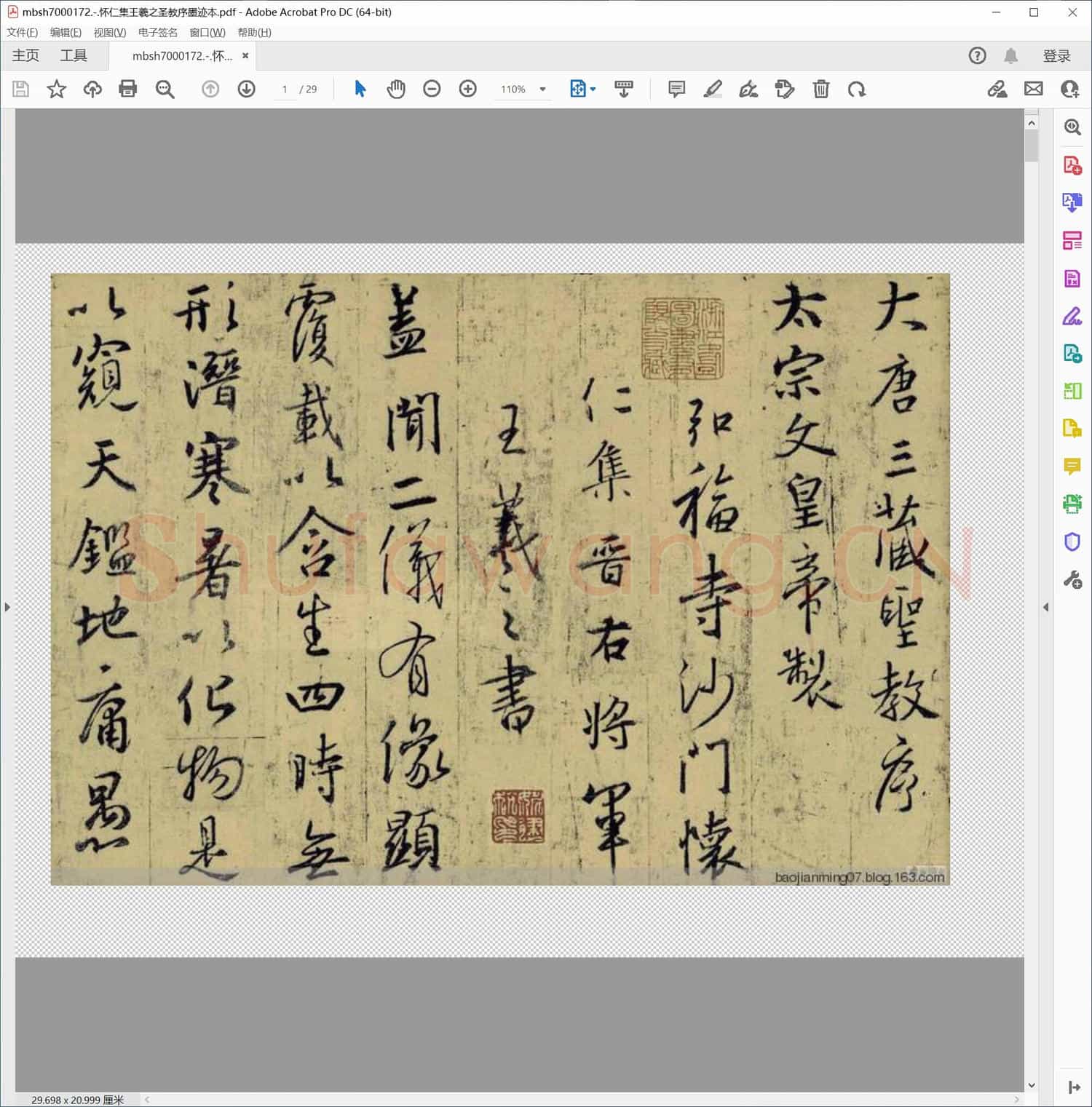Activate the arrow selection tool
Screen dimensions: 1092x1107
[360, 89]
